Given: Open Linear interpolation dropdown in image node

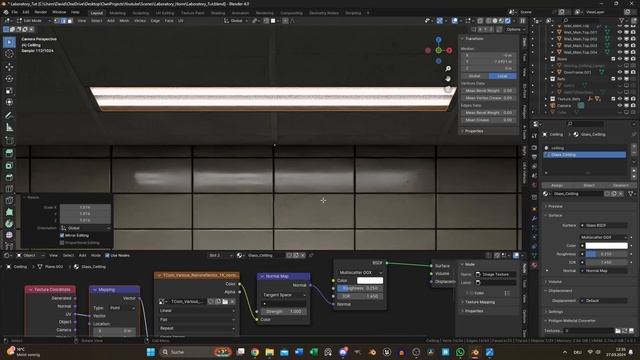Looking at the screenshot, I should [x=197, y=311].
